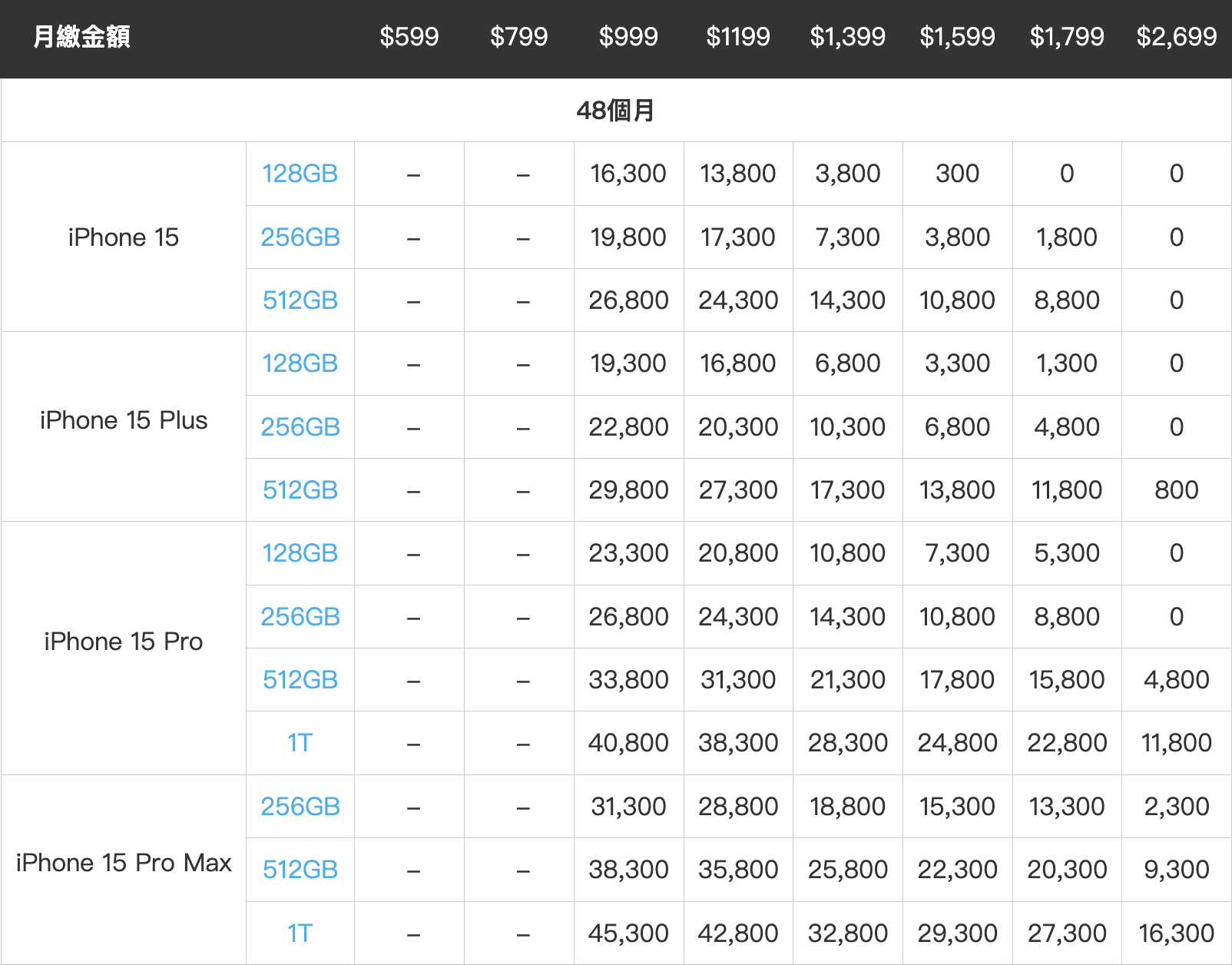
Task: Open iPhone 15 Pro 256GB link
Action: [300, 617]
